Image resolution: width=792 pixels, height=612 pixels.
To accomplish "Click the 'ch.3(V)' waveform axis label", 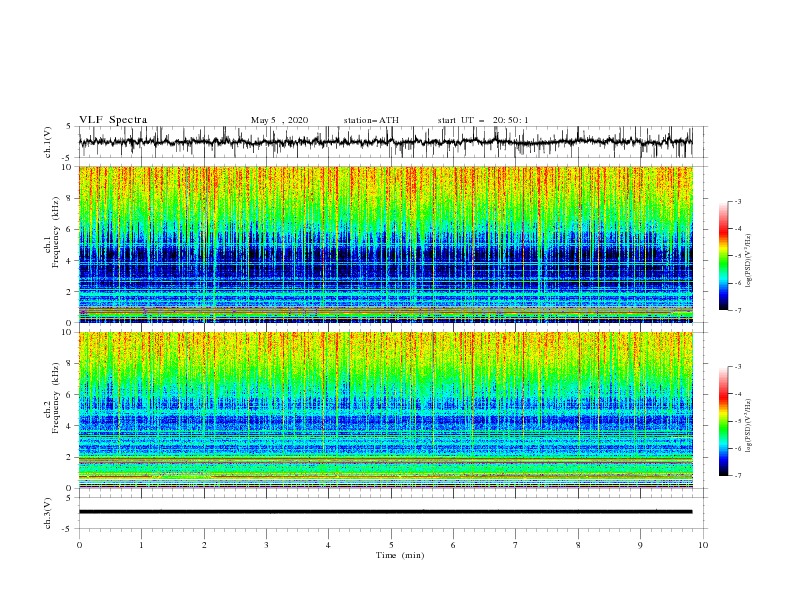I will click(x=48, y=513).
